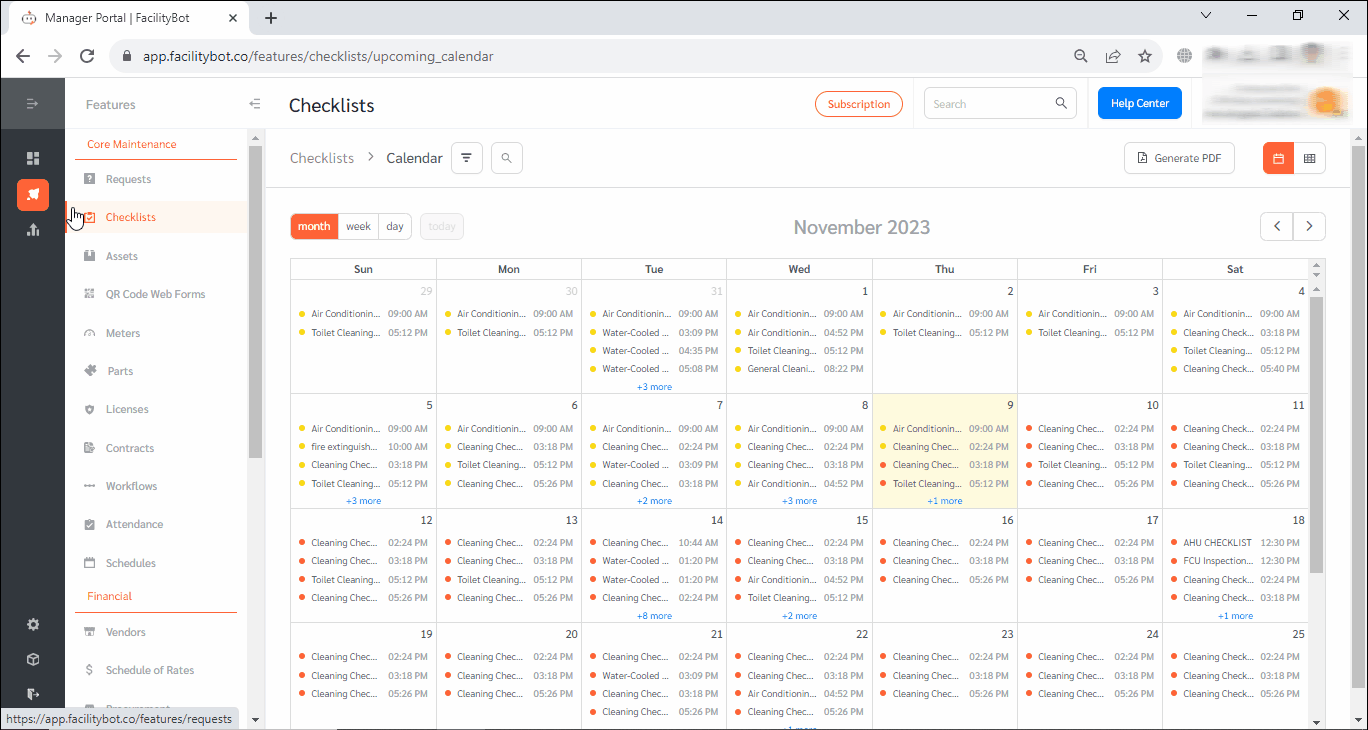The image size is (1368, 730).
Task: Click the dashboard grid icon in left rail
Action: [33, 158]
